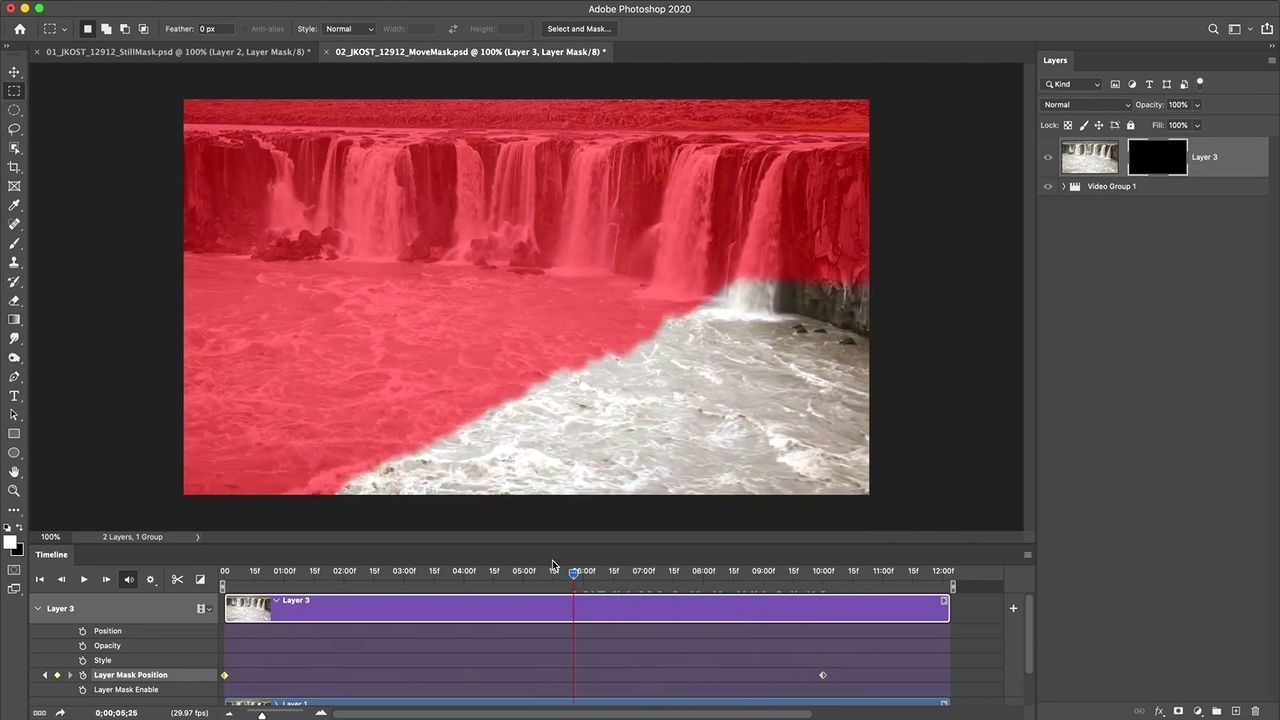Click the Select and Mask button

click(x=579, y=29)
